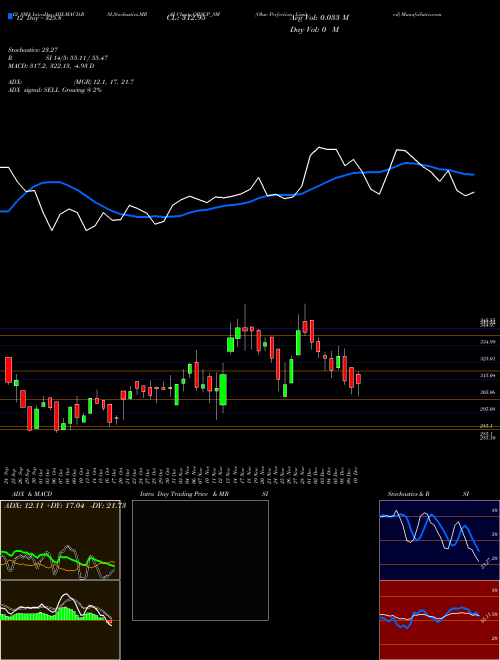Click the "Day Vol: 0 M" label
Viewport: 500px width, 660px height.
point(314,30)
